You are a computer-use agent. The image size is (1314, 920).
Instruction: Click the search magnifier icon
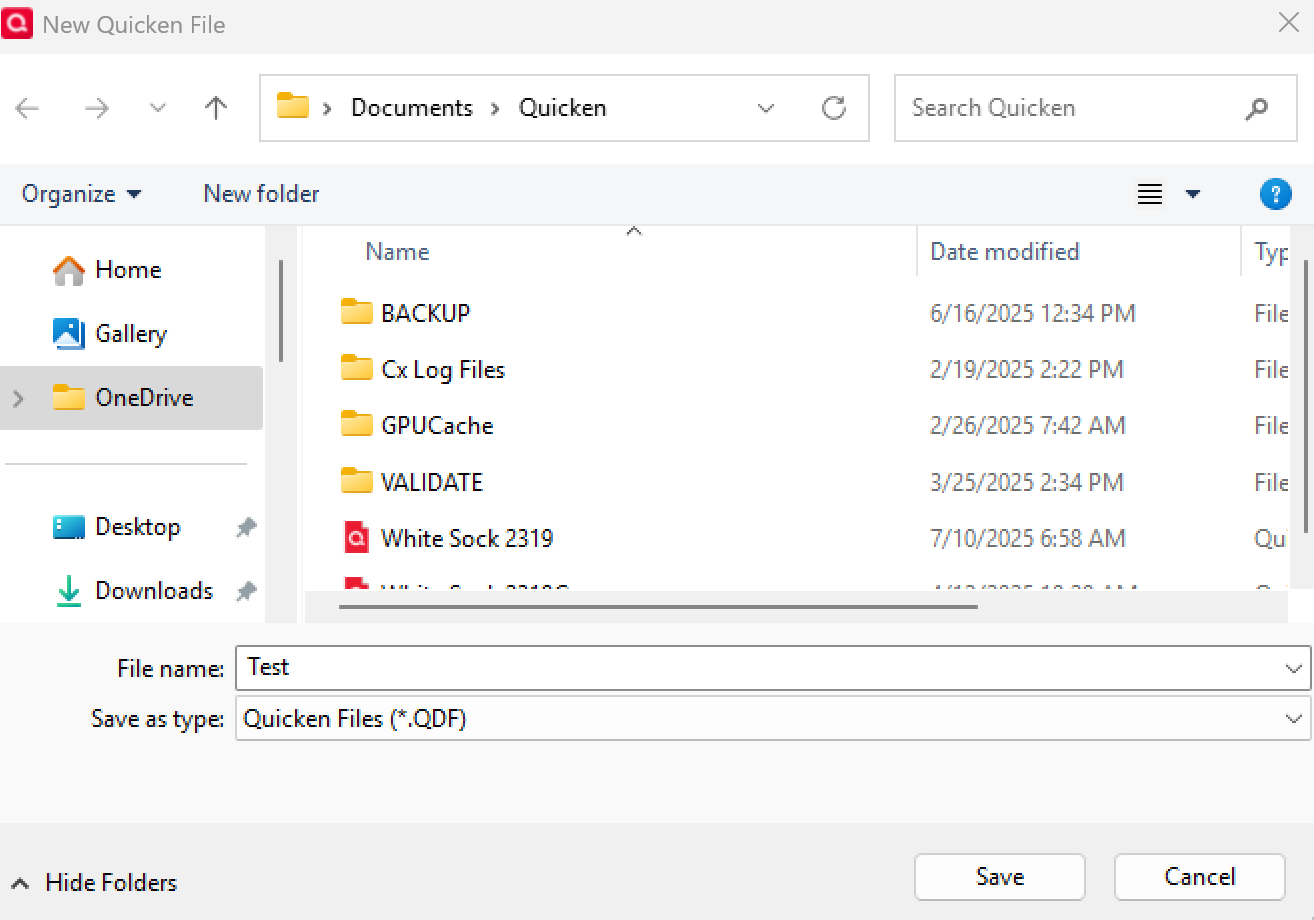tap(1256, 108)
